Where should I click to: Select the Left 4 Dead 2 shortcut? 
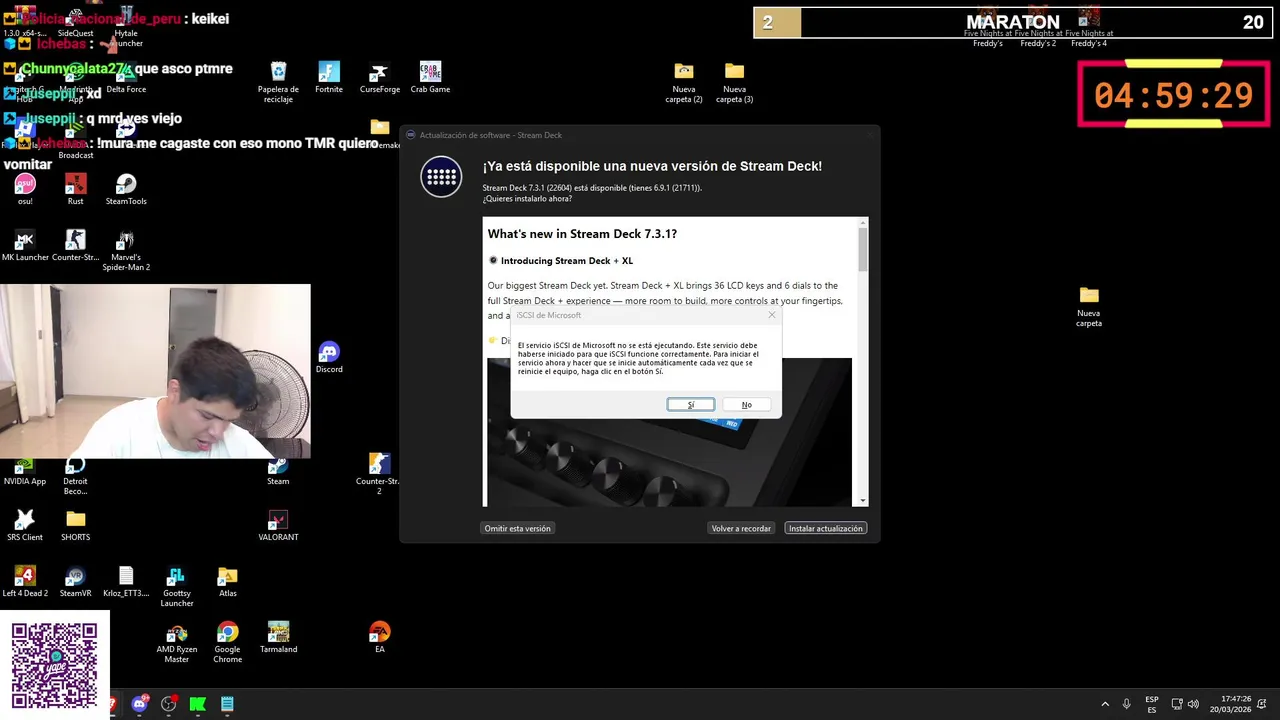pos(25,581)
